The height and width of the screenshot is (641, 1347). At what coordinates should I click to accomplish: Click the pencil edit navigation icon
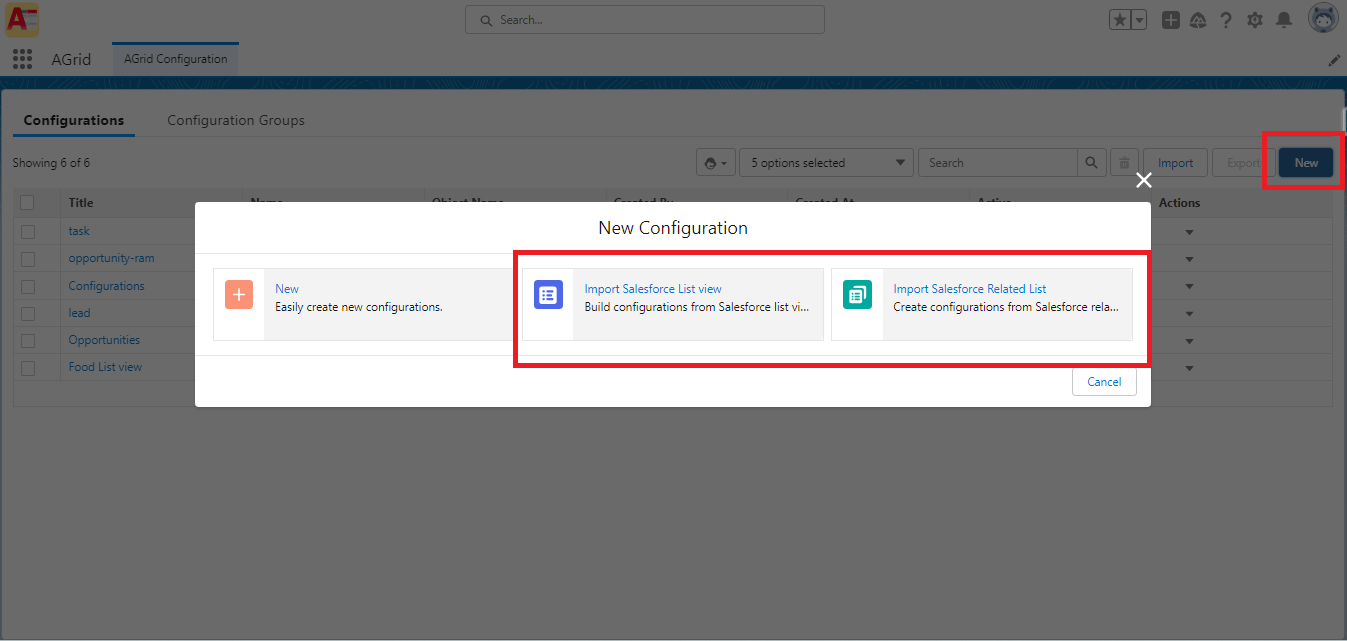(1334, 60)
